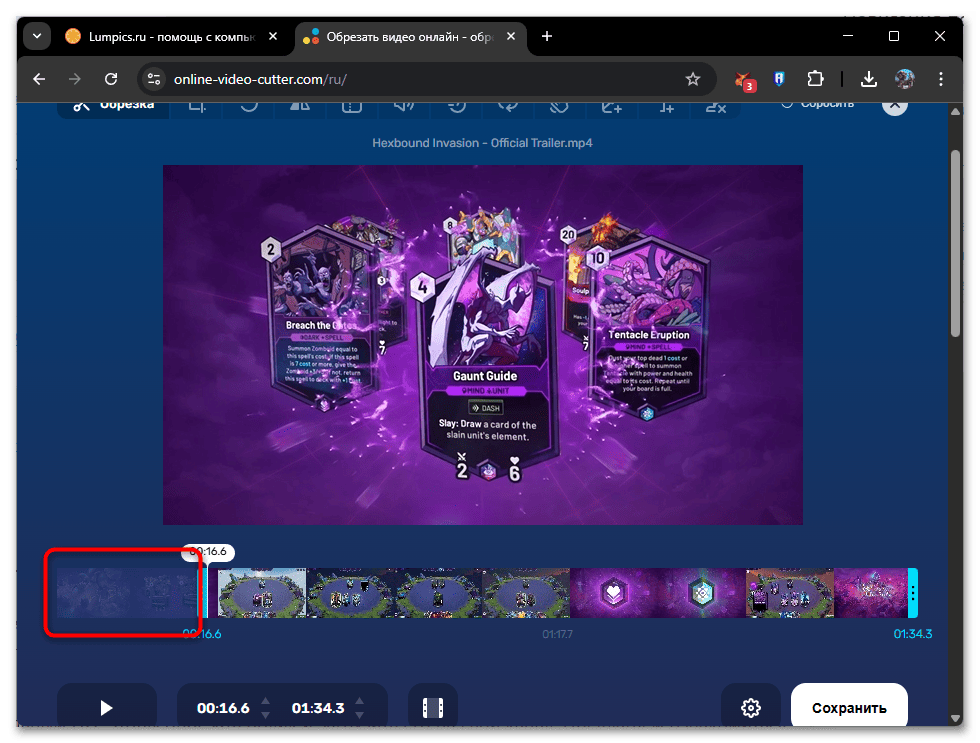Open the Chrome profile avatar
980x743 pixels.
click(904, 79)
